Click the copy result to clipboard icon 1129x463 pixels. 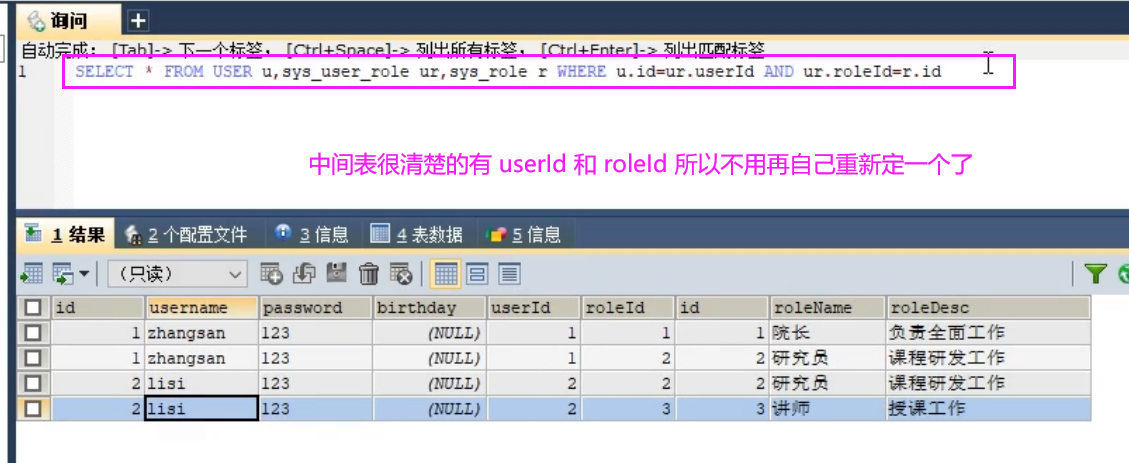[63, 274]
